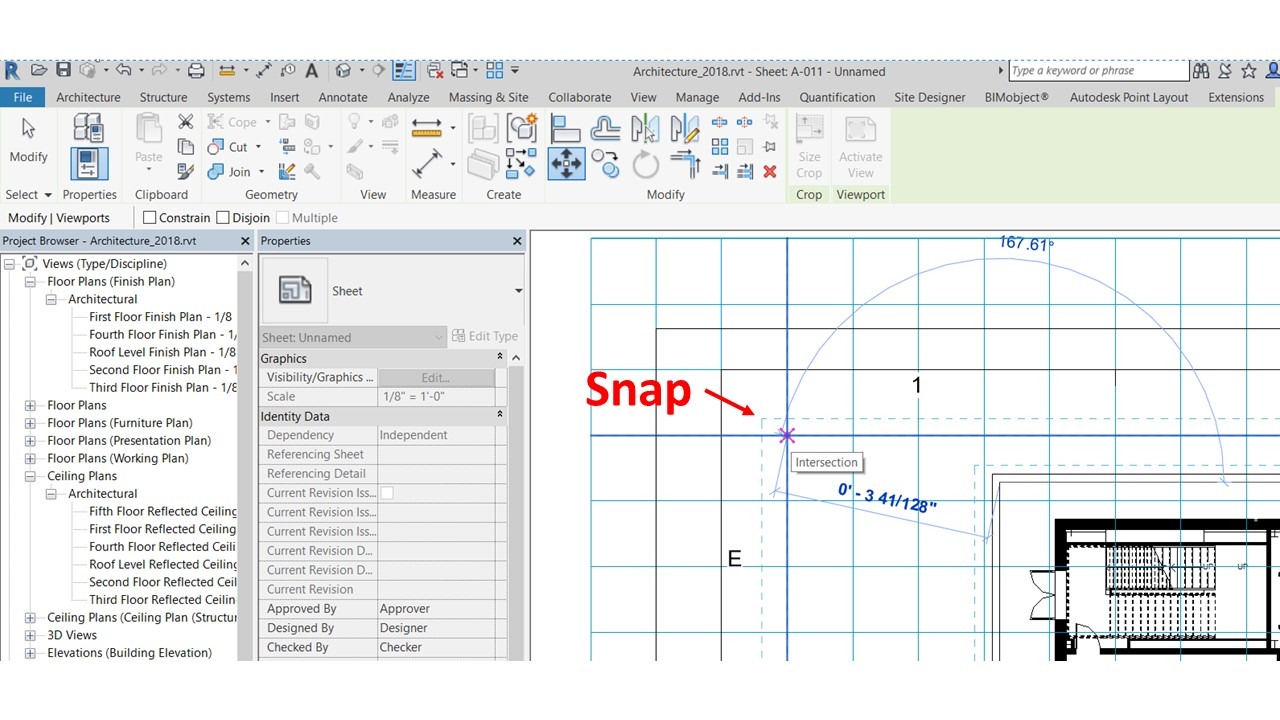
Task: Click the Save icon in quick access toolbar
Action: pos(63,70)
